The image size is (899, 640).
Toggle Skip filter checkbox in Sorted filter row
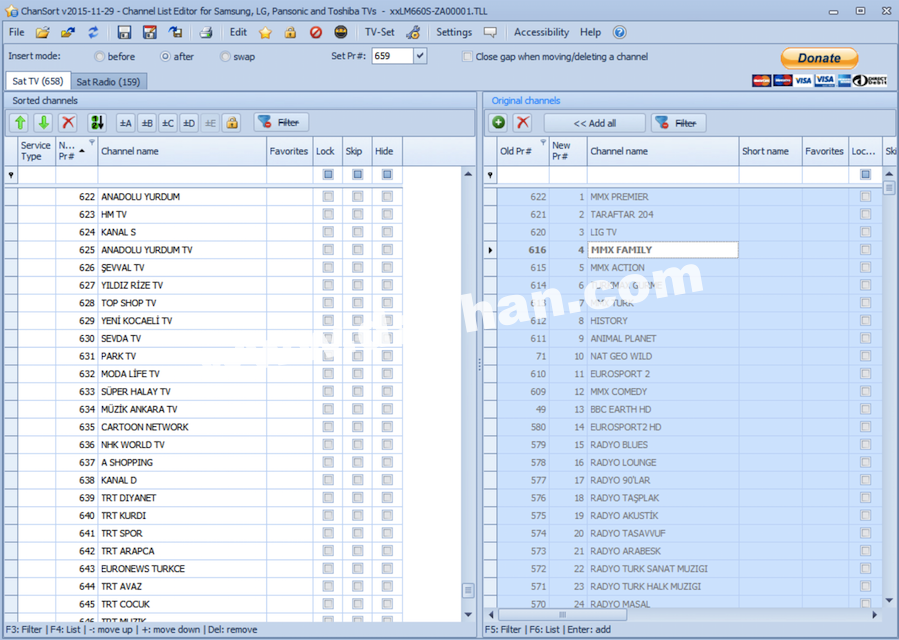[358, 174]
